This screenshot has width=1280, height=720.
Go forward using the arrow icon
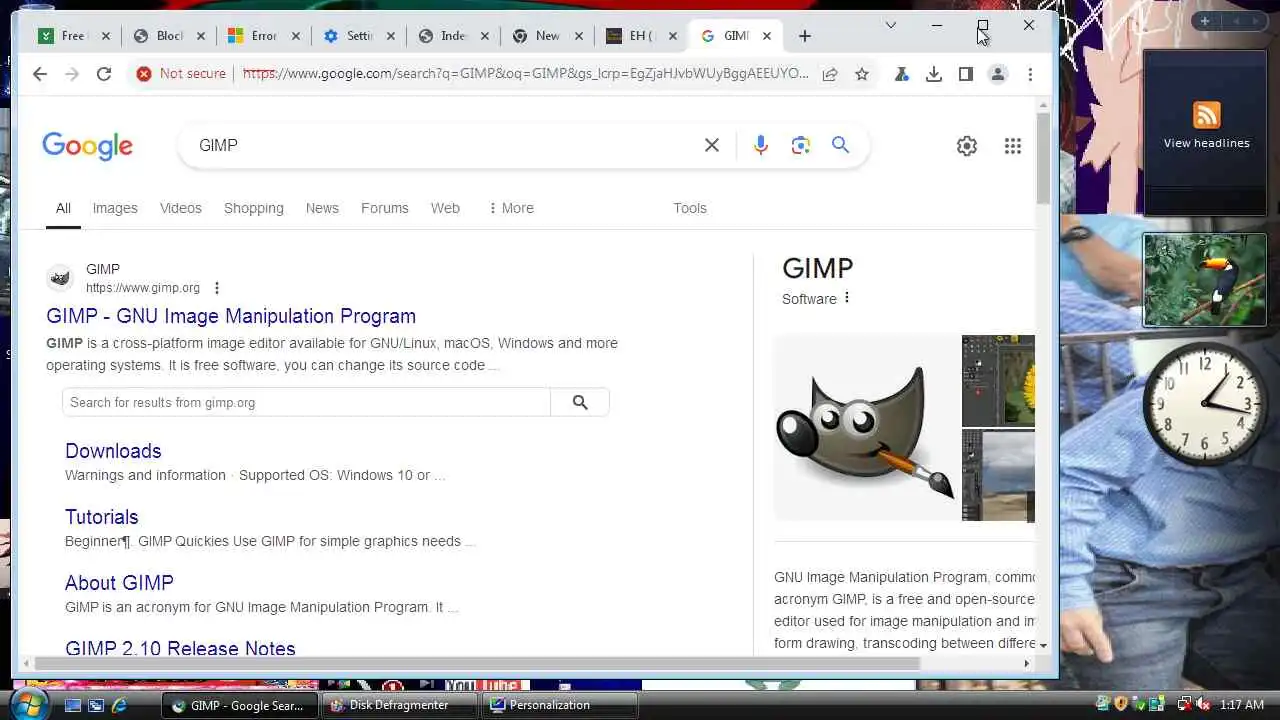pos(72,74)
